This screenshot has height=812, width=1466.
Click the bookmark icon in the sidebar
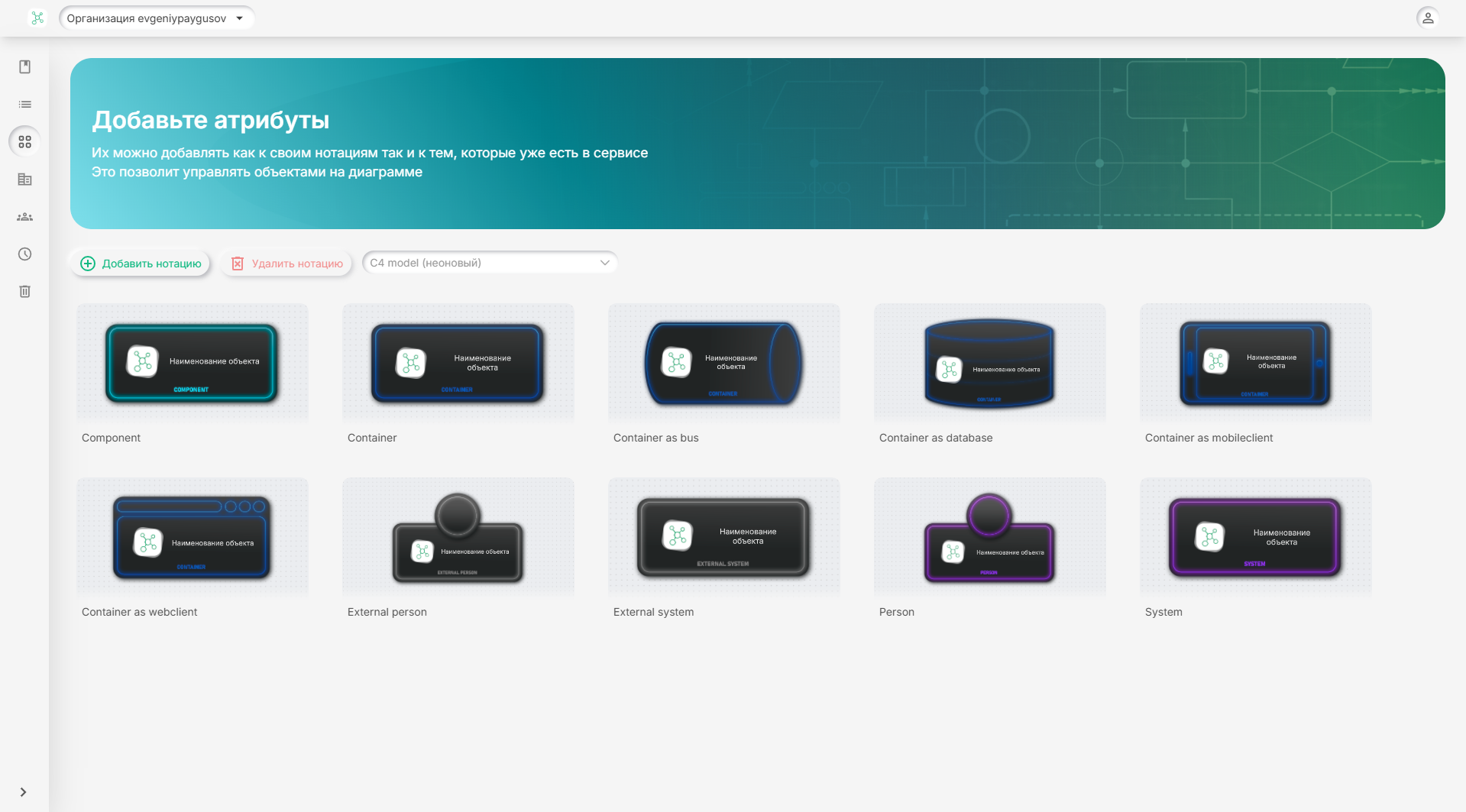pyautogui.click(x=24, y=67)
